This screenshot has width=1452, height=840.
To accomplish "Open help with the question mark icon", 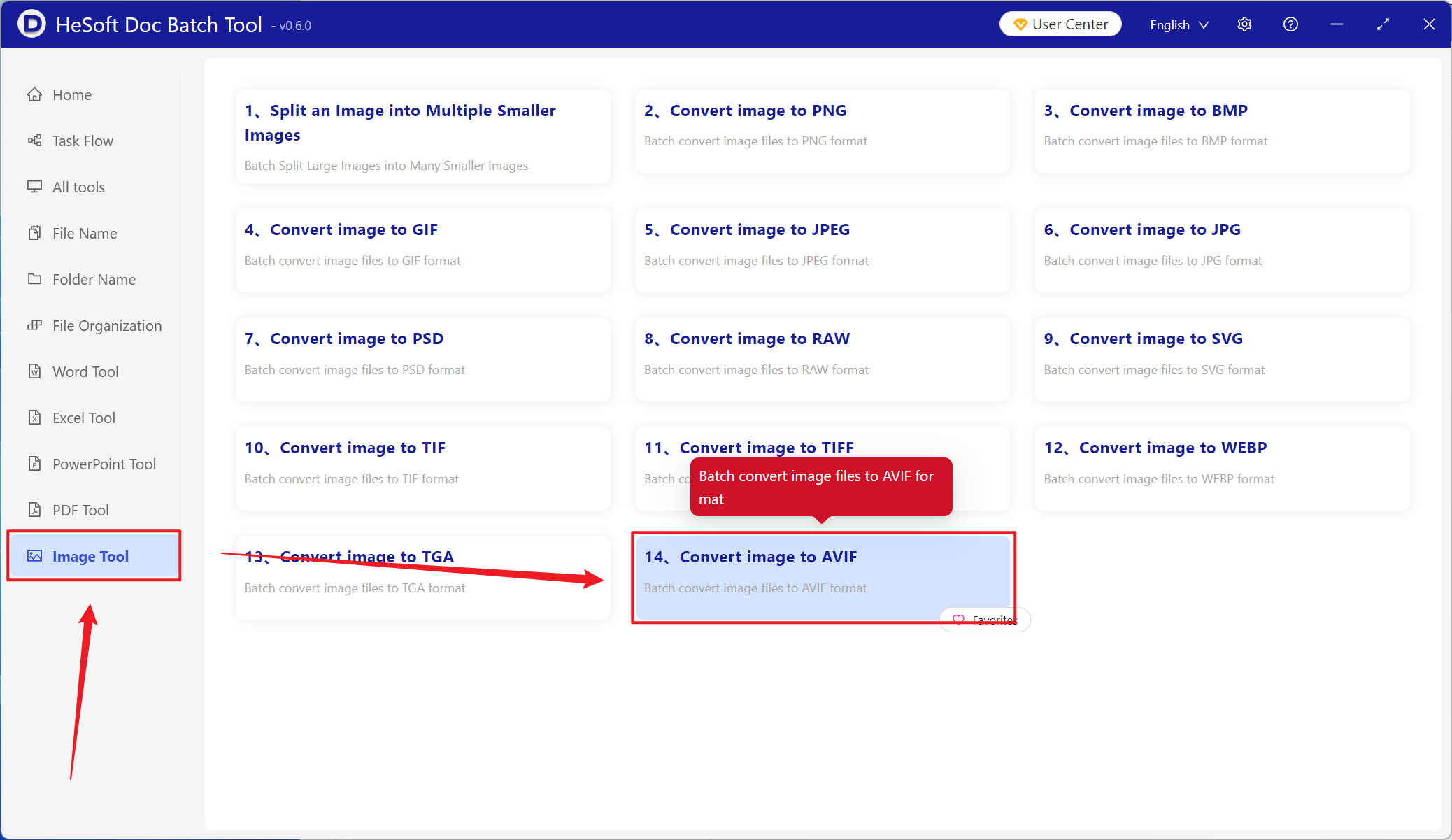I will pos(1290,24).
